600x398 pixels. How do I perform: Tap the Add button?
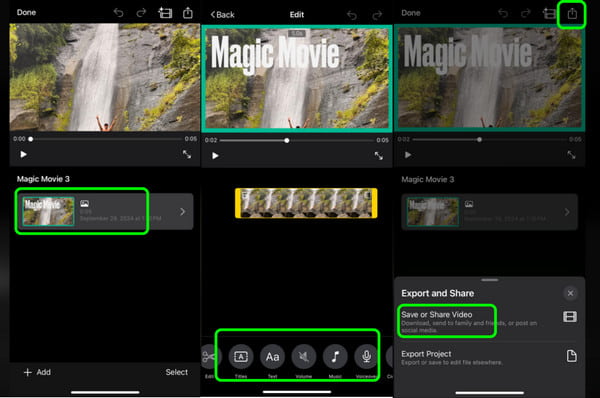(37, 372)
